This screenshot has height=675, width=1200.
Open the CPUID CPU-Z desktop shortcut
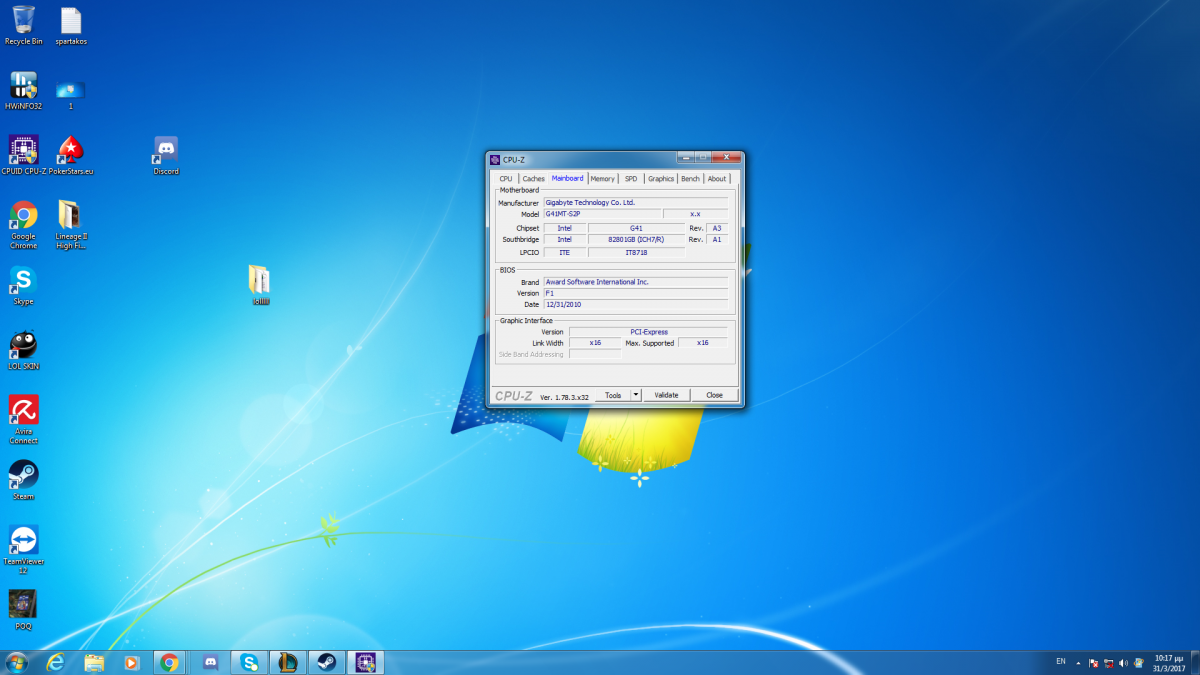[x=23, y=156]
